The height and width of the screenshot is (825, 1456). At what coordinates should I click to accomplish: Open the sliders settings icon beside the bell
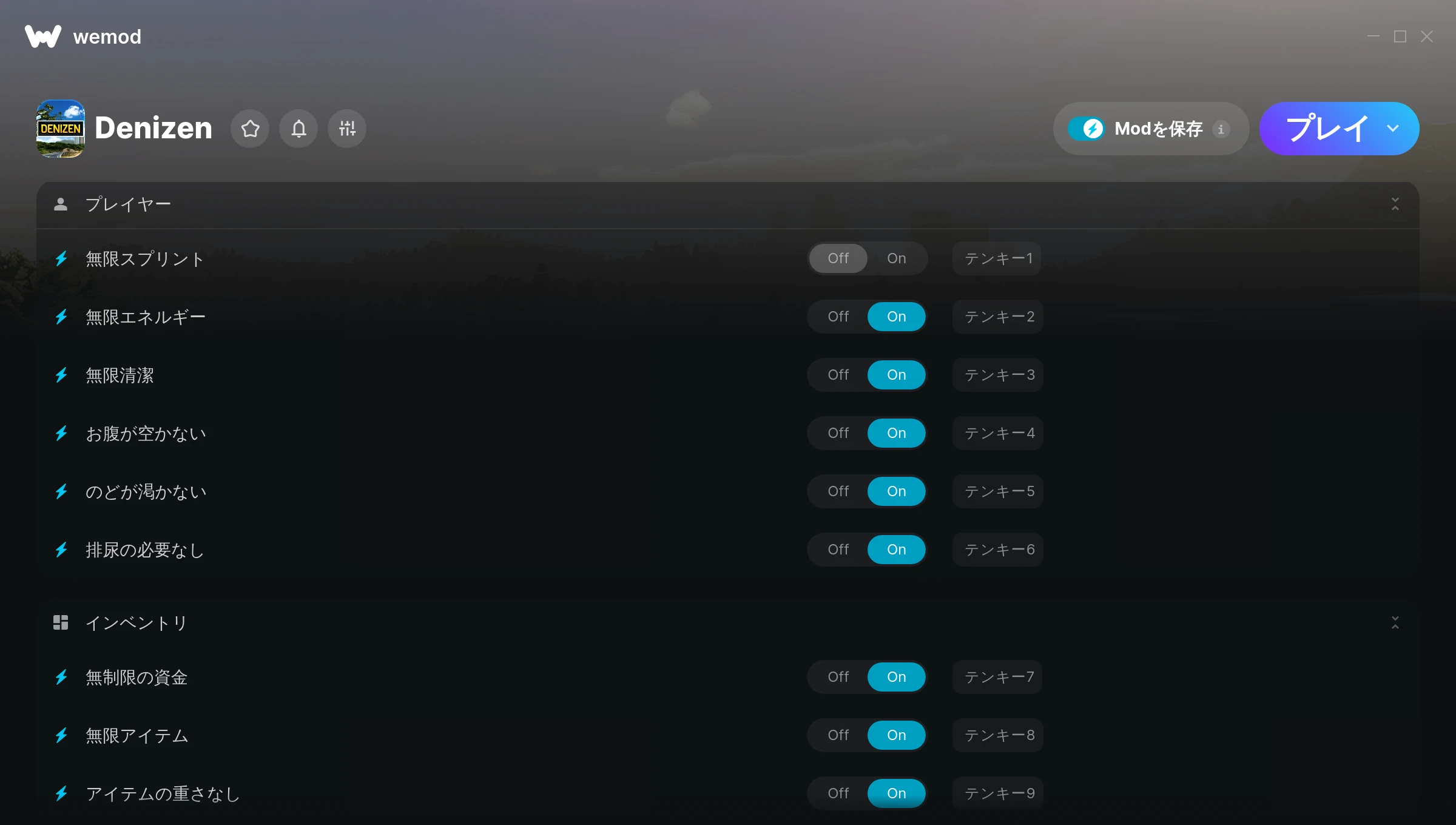pos(347,129)
